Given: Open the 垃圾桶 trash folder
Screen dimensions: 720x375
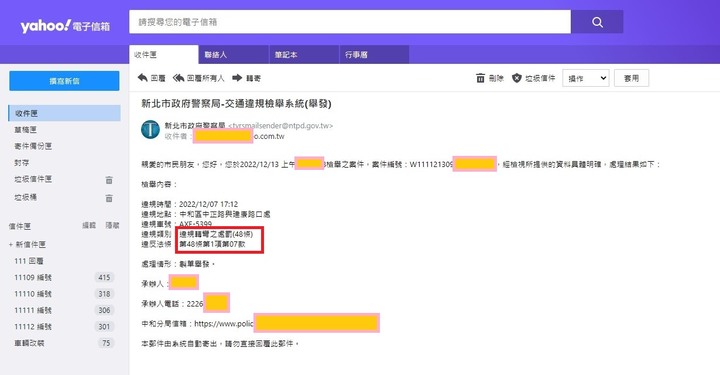Looking at the screenshot, I should pos(25,197).
